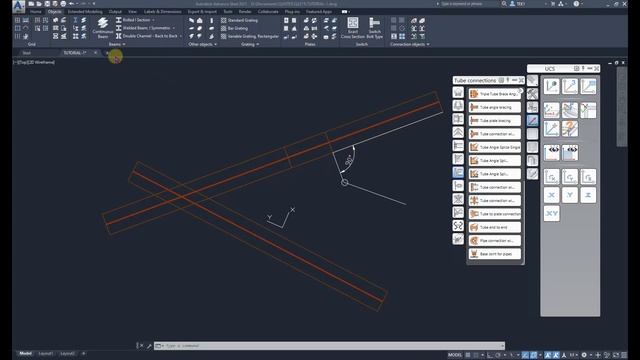This screenshot has width=640, height=360.
Task: Select Rolled I Section beam tool
Action: point(133,20)
